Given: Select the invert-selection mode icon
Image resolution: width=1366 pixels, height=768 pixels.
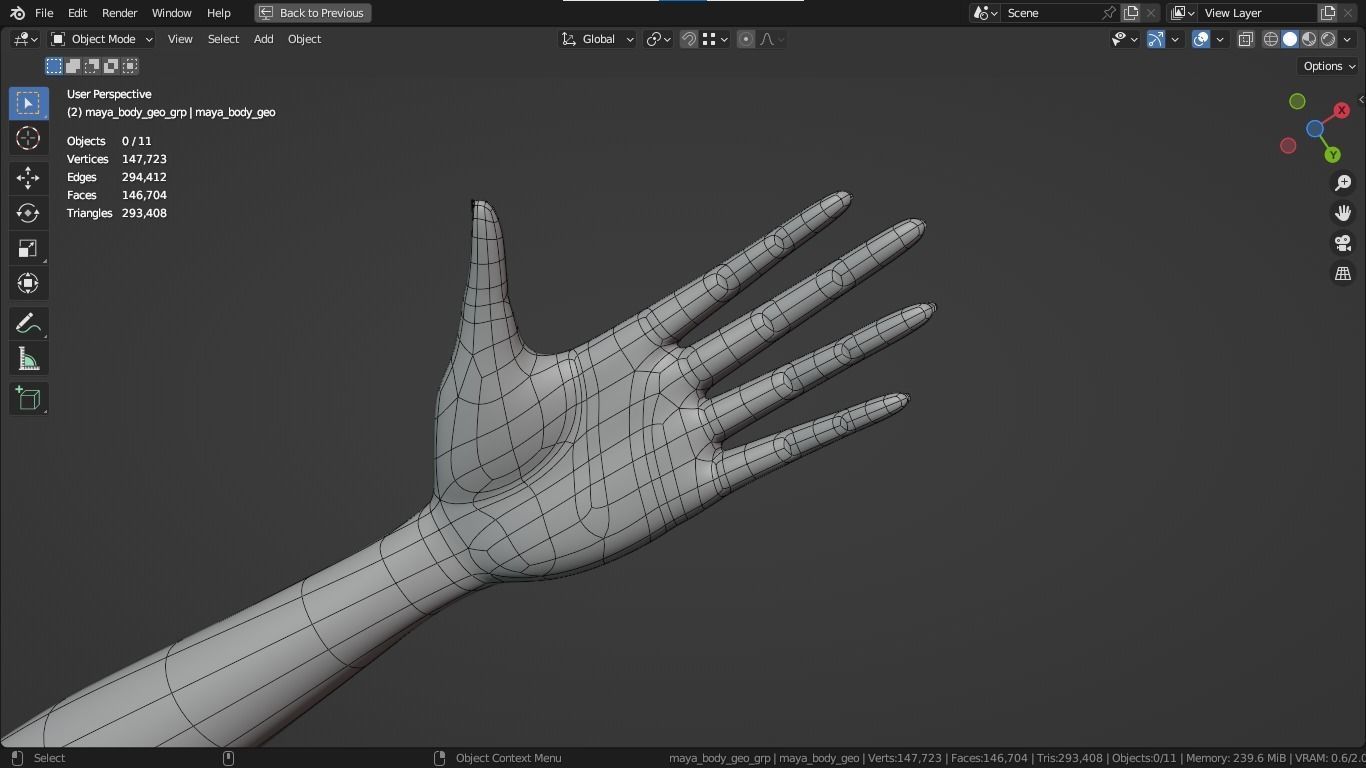Looking at the screenshot, I should 111,66.
